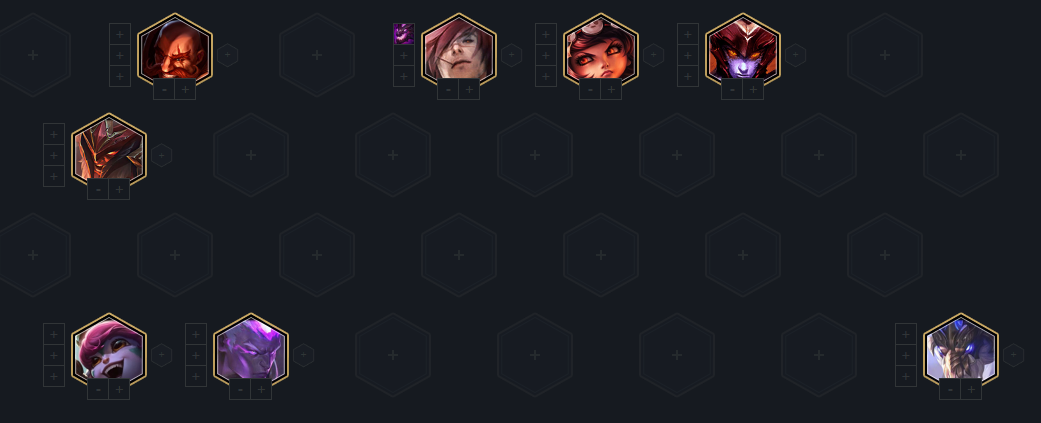Add a champion to the top-left empty hex

point(33,55)
